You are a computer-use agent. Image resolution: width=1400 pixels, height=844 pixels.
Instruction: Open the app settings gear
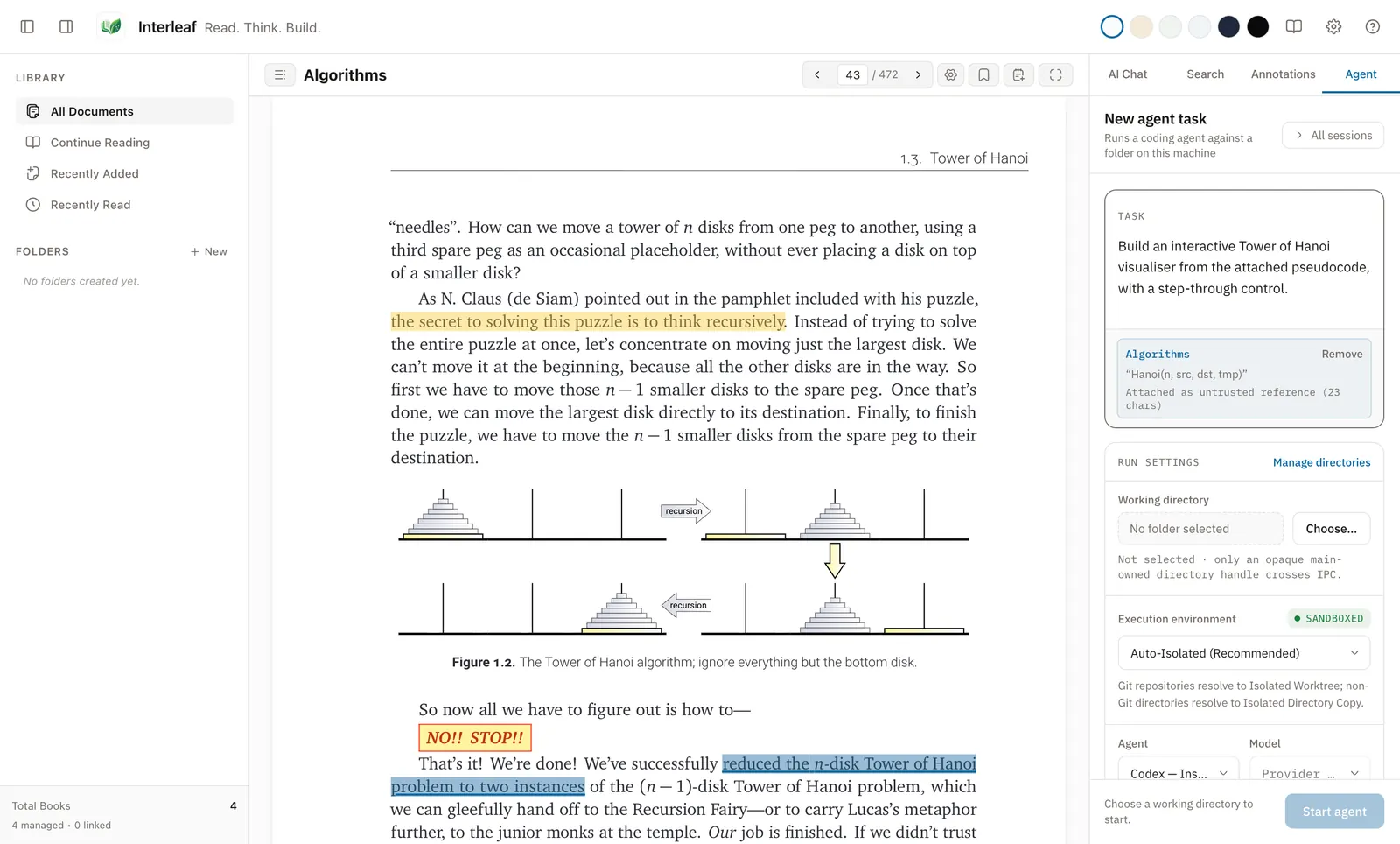pos(1333,27)
